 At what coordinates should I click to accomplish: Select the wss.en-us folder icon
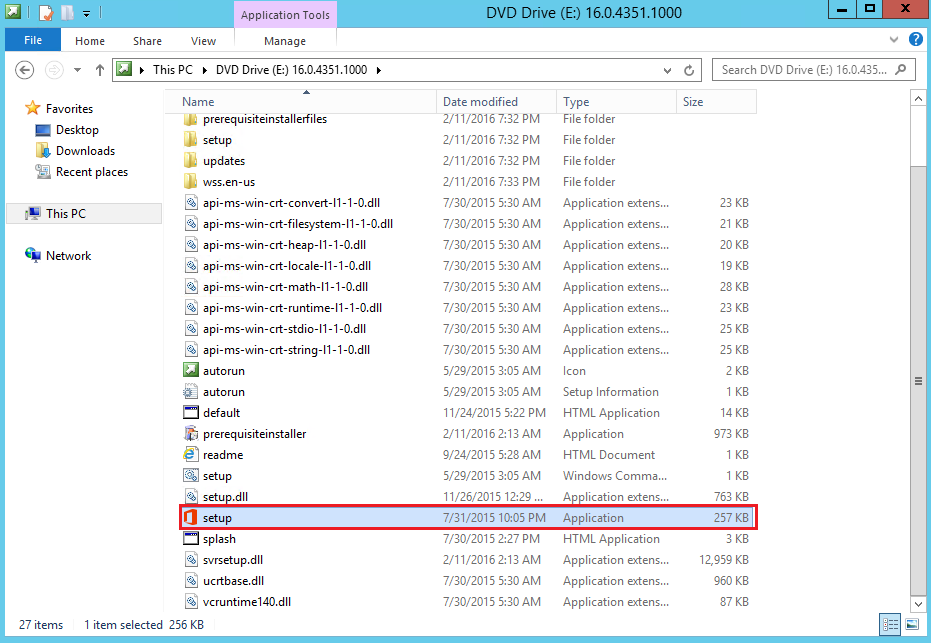[191, 182]
